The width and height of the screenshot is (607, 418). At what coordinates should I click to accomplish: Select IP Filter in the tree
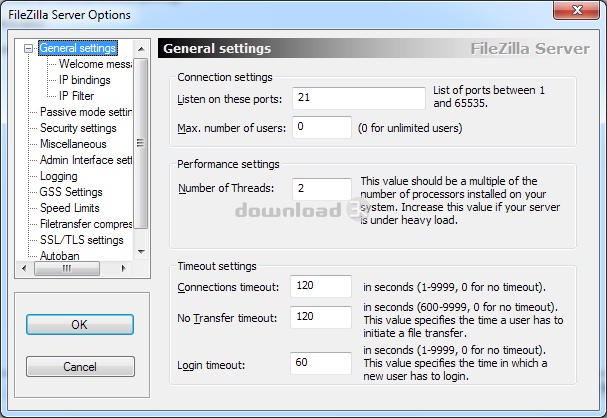(75, 96)
